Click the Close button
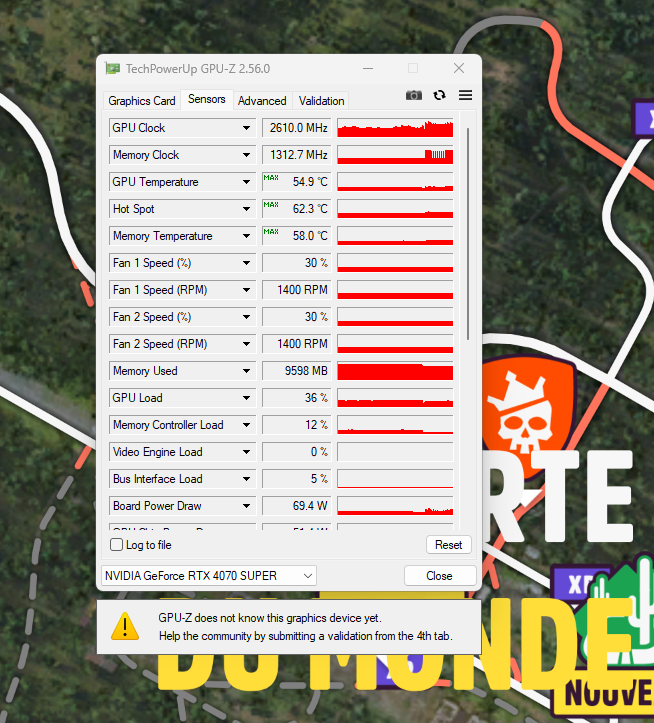654x723 pixels. 440,575
